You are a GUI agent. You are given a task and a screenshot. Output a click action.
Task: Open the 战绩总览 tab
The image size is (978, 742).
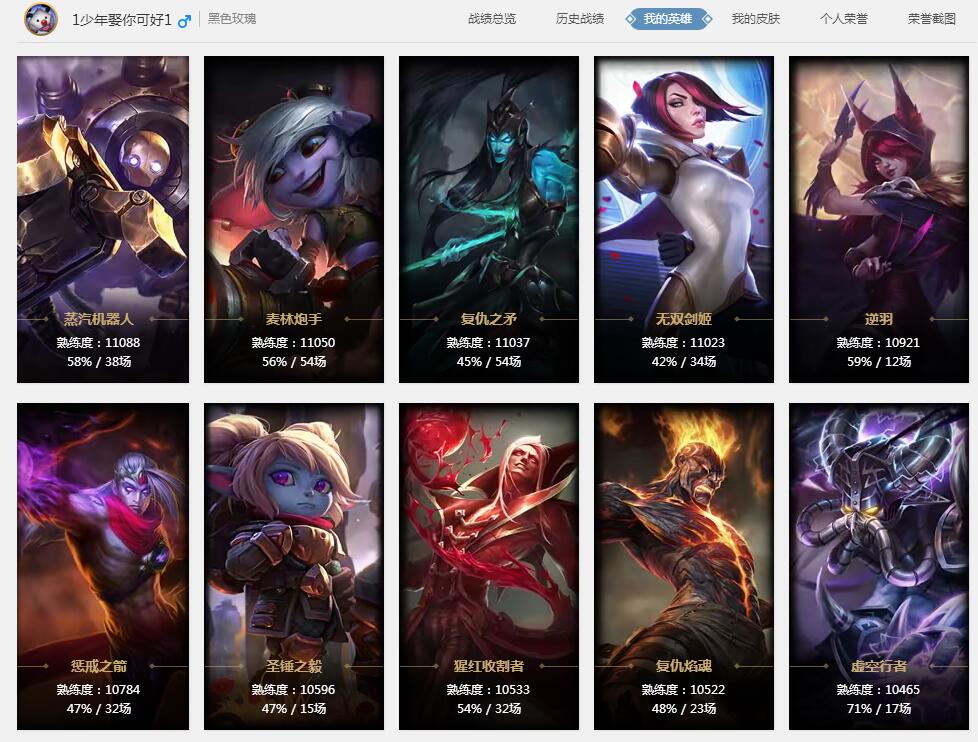(492, 19)
